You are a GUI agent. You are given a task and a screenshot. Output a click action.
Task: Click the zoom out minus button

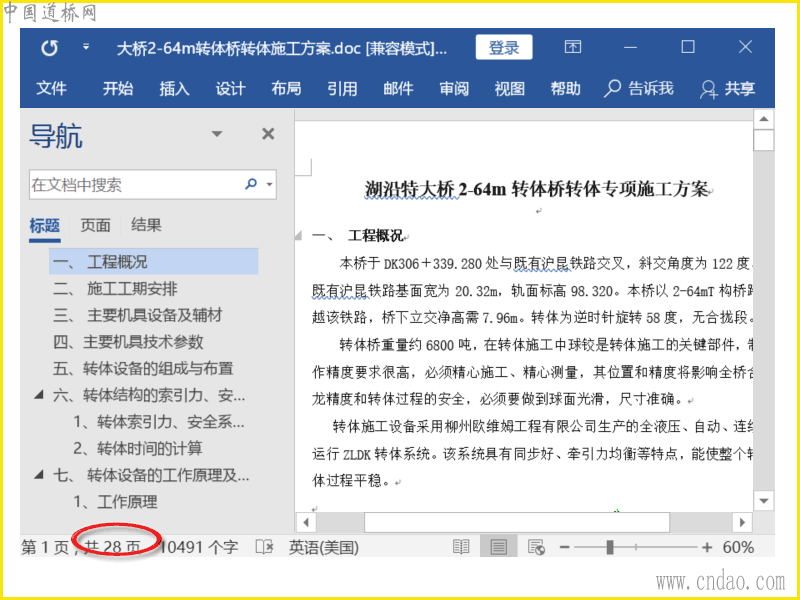tap(564, 547)
